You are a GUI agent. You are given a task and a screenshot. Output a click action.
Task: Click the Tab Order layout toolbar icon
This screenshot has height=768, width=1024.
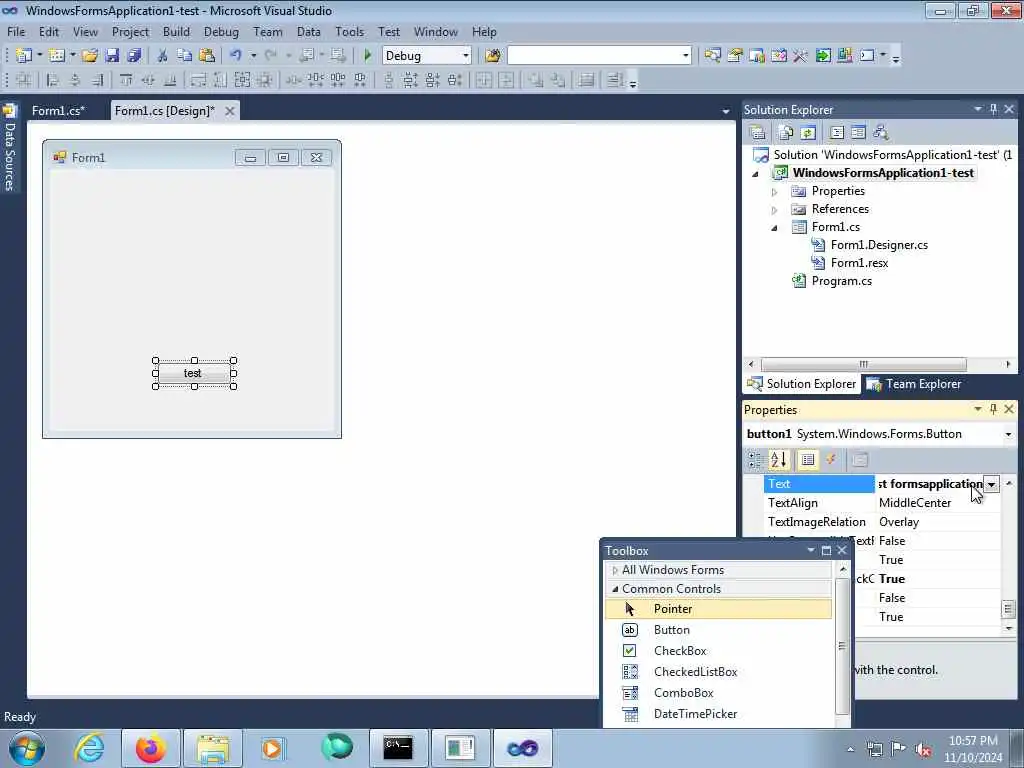coord(615,80)
